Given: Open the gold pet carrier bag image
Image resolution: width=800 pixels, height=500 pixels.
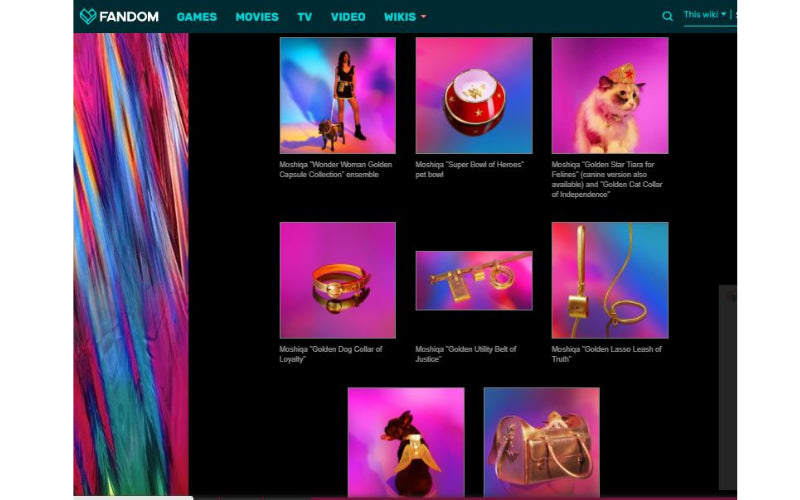Looking at the screenshot, I should 541,441.
